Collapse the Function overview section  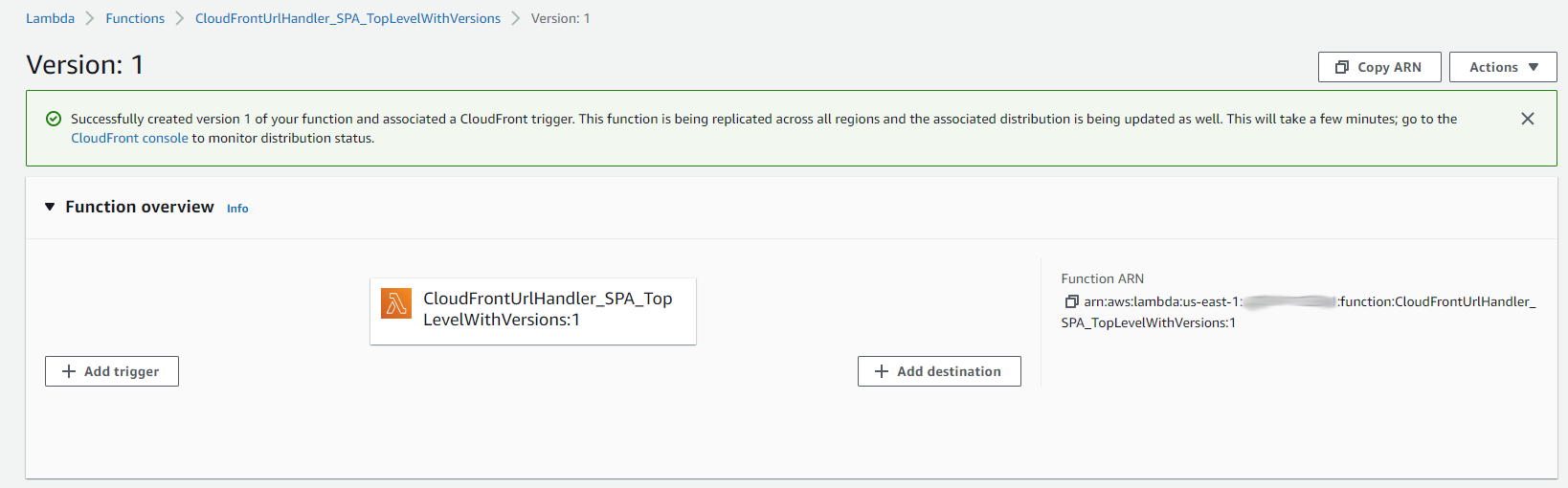point(50,207)
